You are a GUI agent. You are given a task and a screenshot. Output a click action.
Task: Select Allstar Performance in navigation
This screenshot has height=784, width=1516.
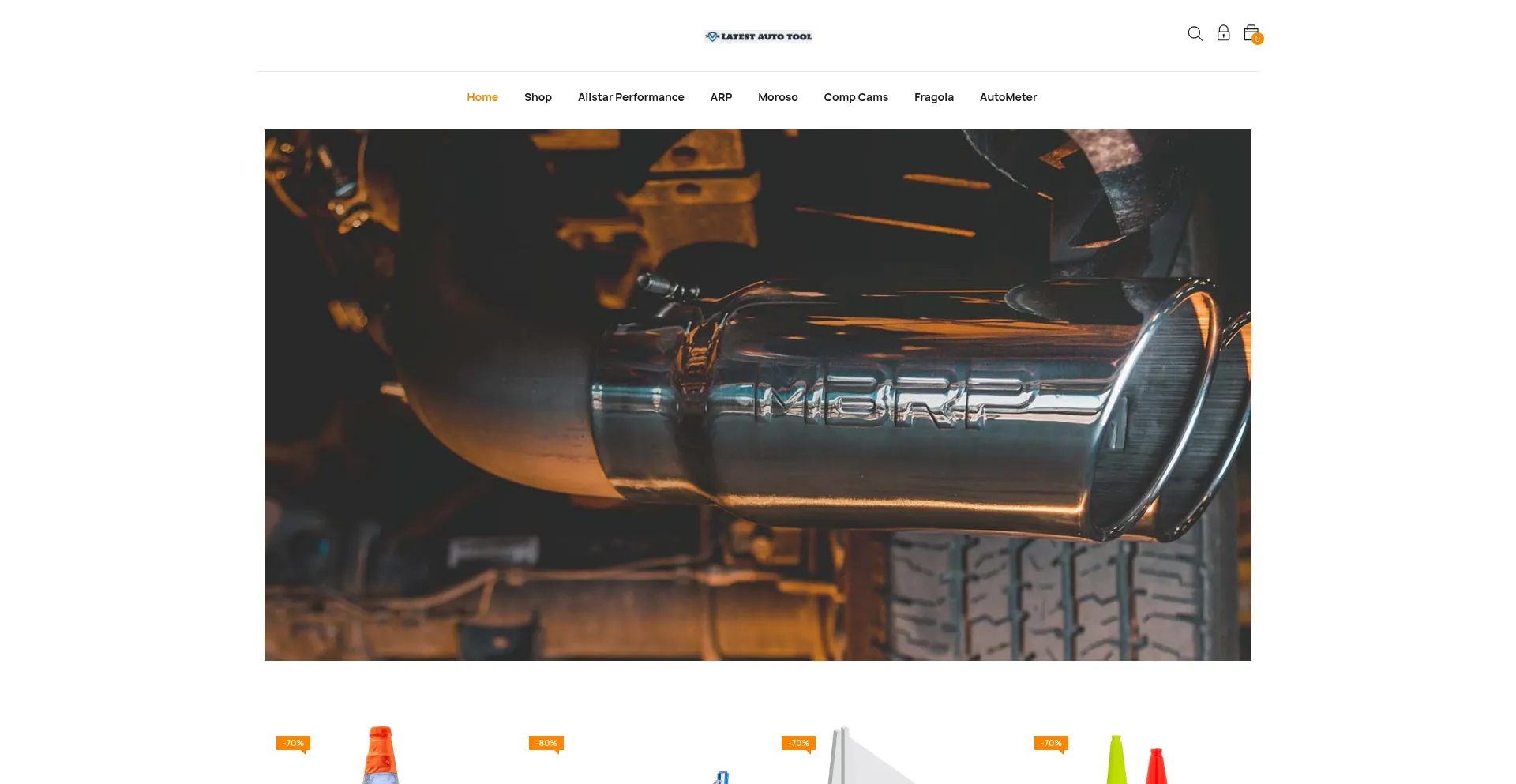tap(631, 97)
